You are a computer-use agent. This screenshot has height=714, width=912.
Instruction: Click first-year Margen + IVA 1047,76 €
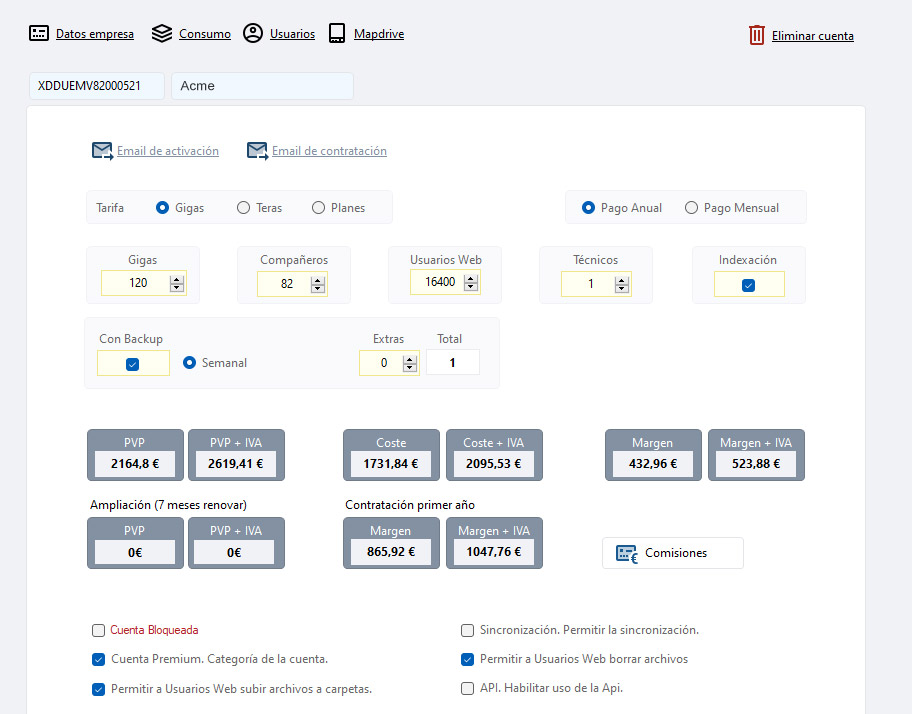tap(494, 552)
